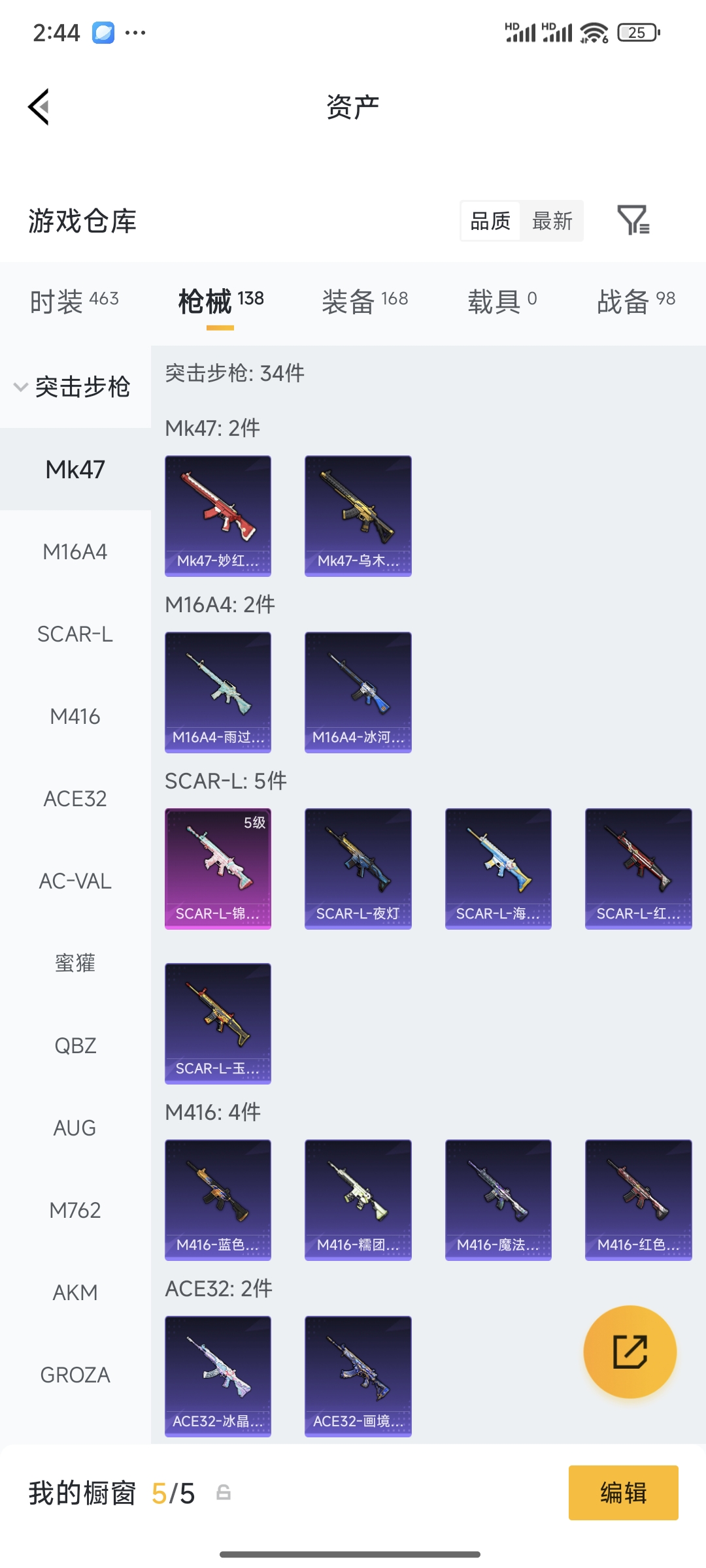Image resolution: width=706 pixels, height=1568 pixels.
Task: Switch to the 时装 463 tab
Action: click(x=75, y=301)
